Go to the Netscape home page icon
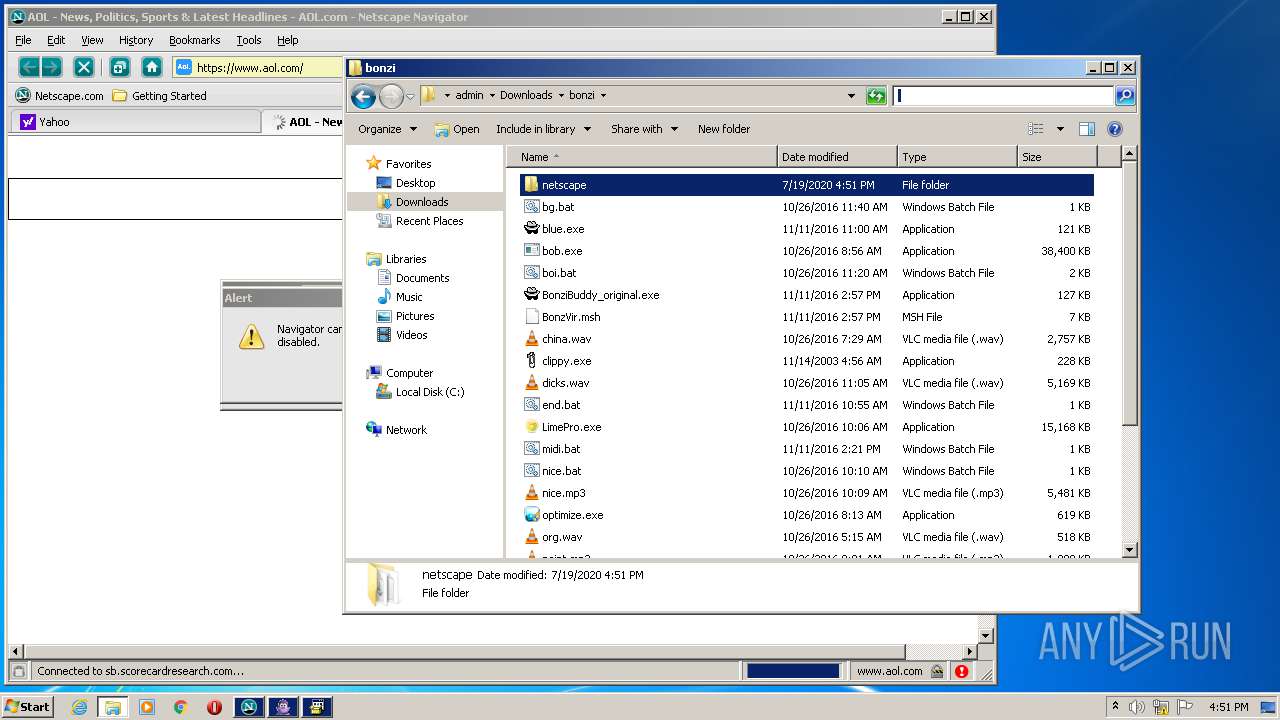Viewport: 1280px width, 720px height. click(152, 67)
